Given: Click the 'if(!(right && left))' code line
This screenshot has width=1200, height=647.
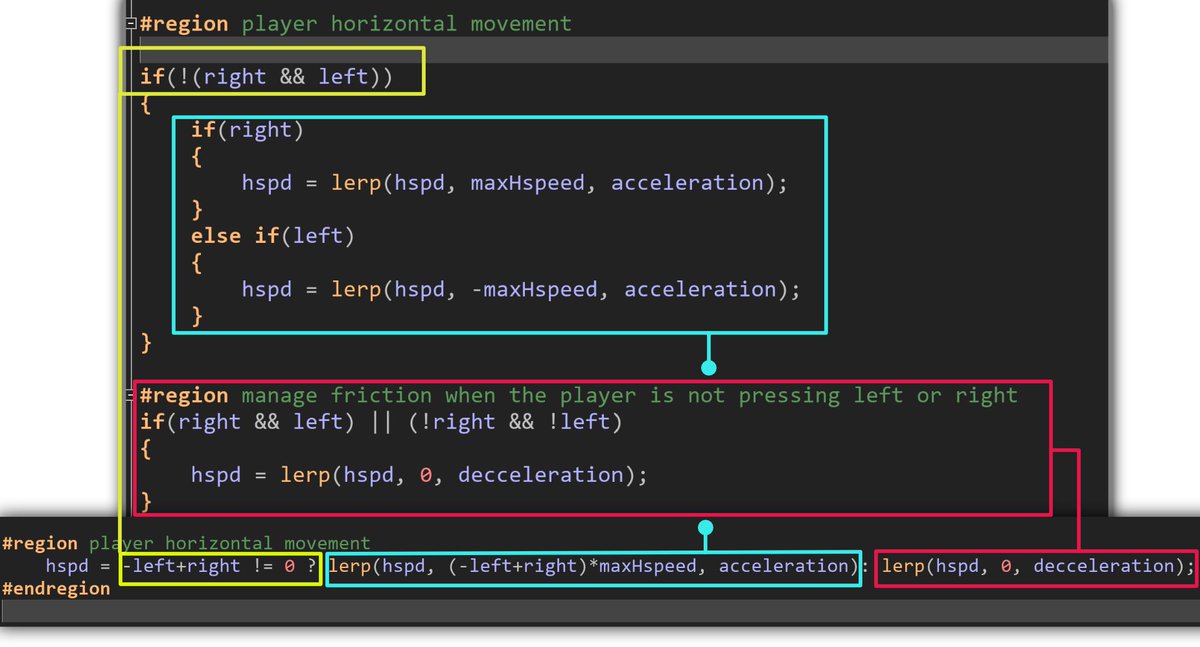Looking at the screenshot, I should (x=266, y=76).
